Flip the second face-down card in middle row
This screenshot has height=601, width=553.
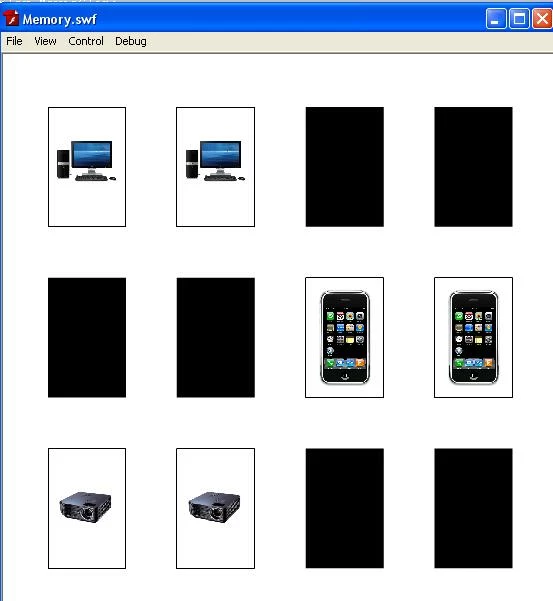tap(216, 338)
